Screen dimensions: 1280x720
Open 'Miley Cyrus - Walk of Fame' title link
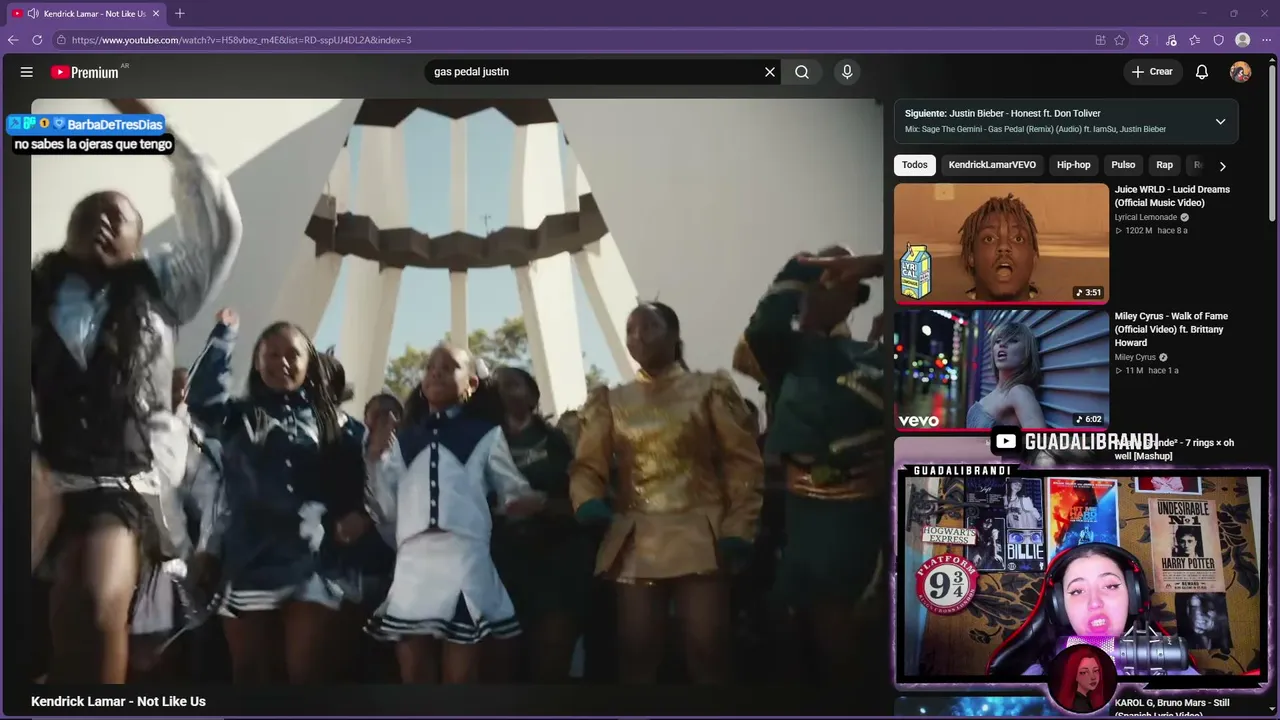pyautogui.click(x=1171, y=329)
